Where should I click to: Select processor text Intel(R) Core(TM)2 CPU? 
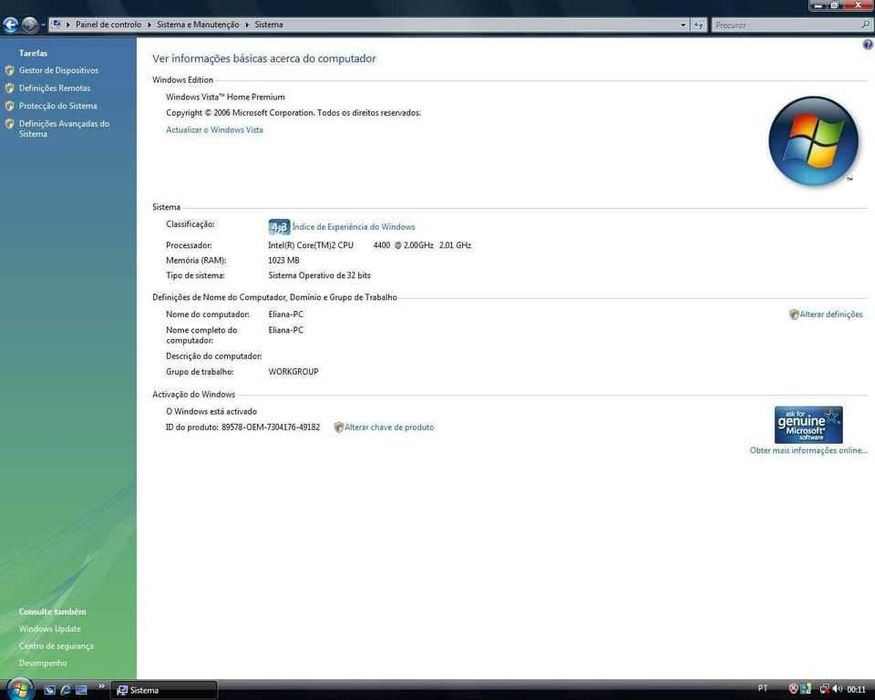coord(311,245)
